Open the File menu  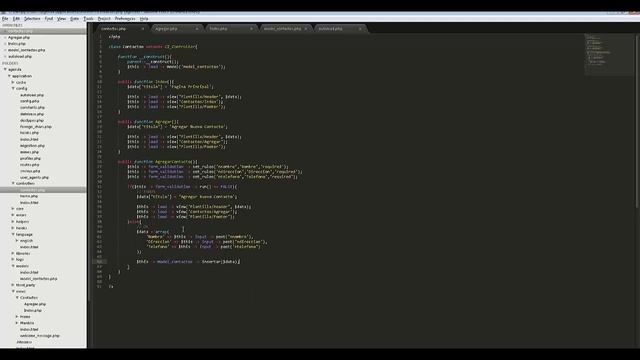tap(5, 19)
